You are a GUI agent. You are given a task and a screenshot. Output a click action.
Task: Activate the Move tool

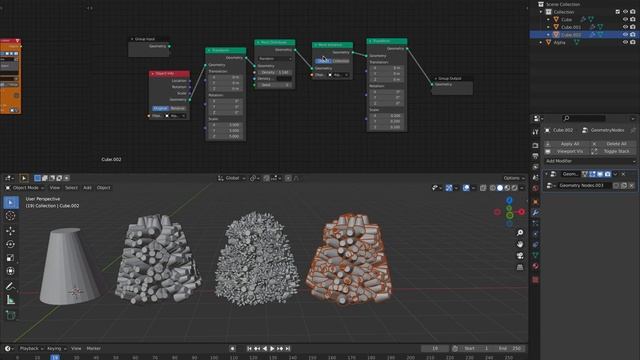point(11,231)
